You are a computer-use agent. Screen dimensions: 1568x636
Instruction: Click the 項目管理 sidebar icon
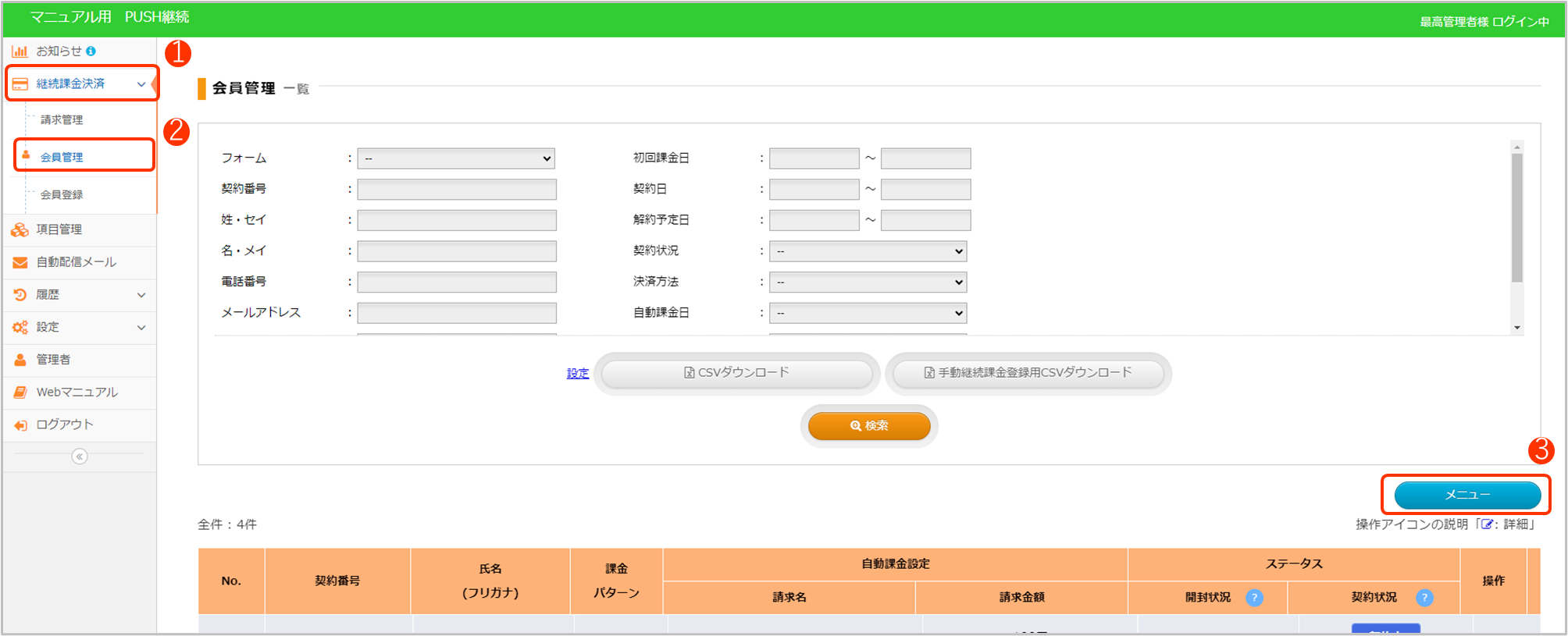point(20,229)
